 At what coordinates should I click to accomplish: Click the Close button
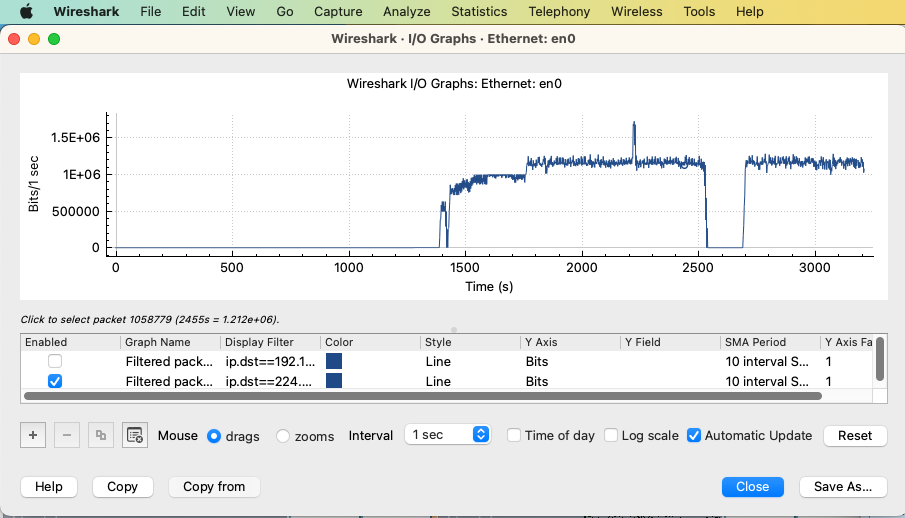click(753, 487)
